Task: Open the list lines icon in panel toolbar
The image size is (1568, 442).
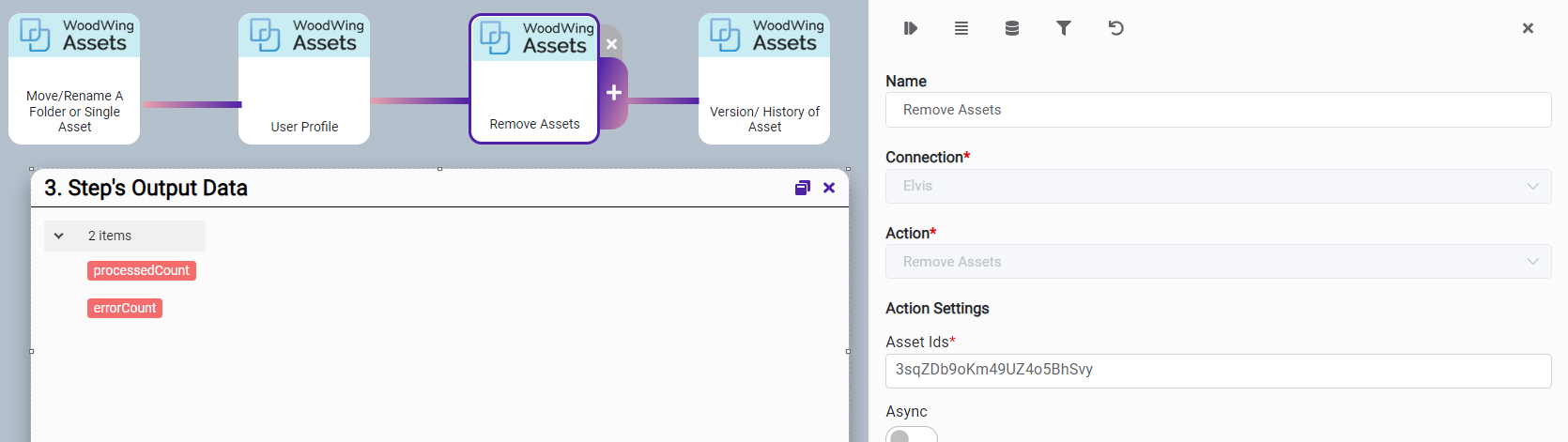Action: [961, 28]
